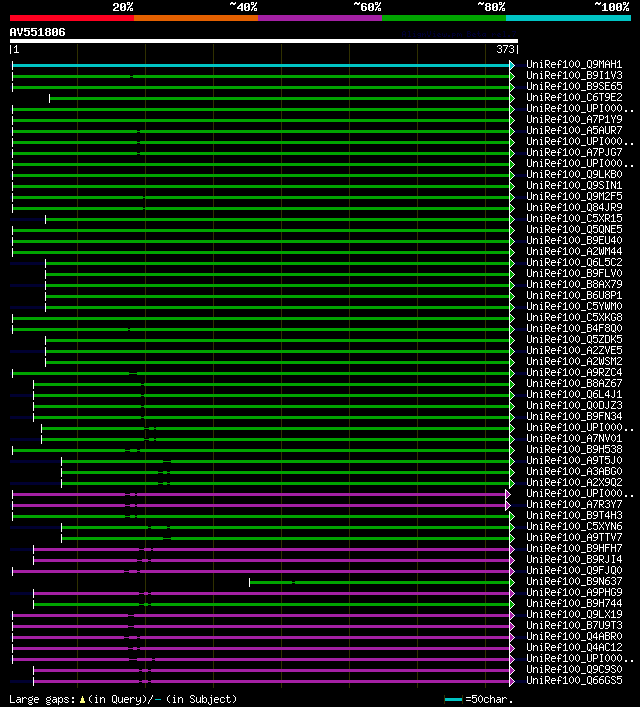Viewport: 640px width, 707px height.
Task: Click subject name UniRef100_Q0DJZ3
Action: pyautogui.click(x=574, y=405)
